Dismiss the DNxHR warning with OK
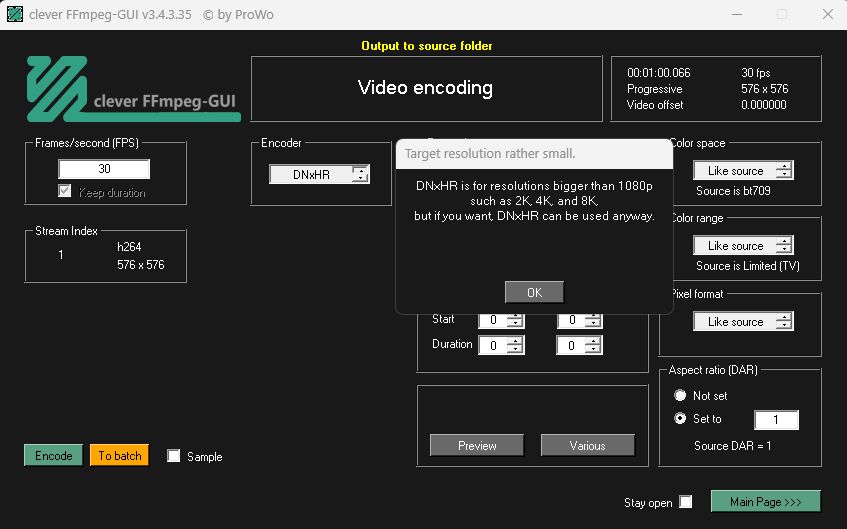Screen dimensions: 847x529 [534, 292]
